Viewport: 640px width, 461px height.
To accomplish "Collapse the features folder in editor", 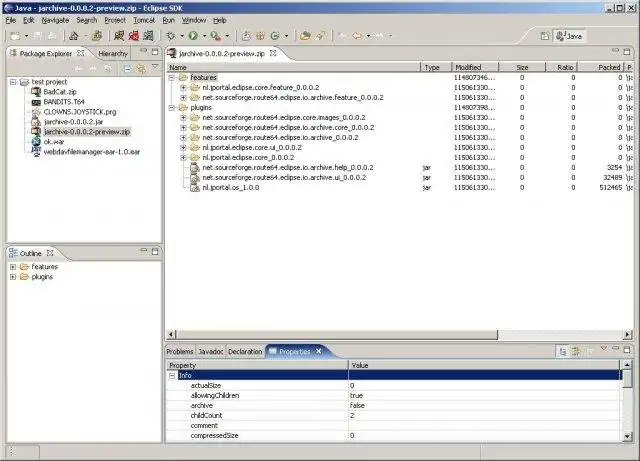I will 172,78.
